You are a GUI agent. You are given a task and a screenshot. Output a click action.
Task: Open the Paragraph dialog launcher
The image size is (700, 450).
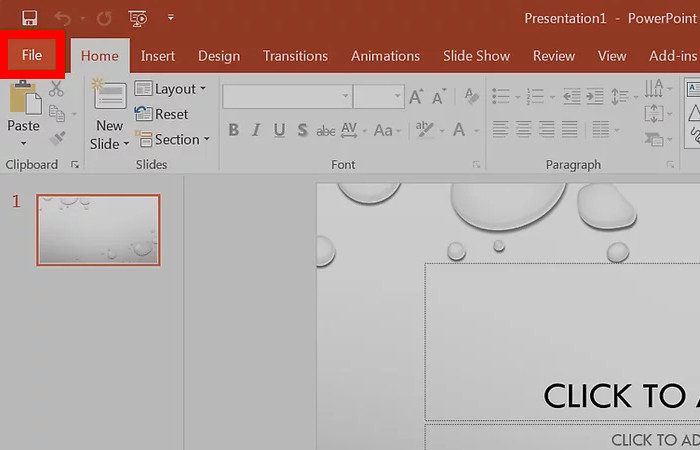[x=670, y=165]
